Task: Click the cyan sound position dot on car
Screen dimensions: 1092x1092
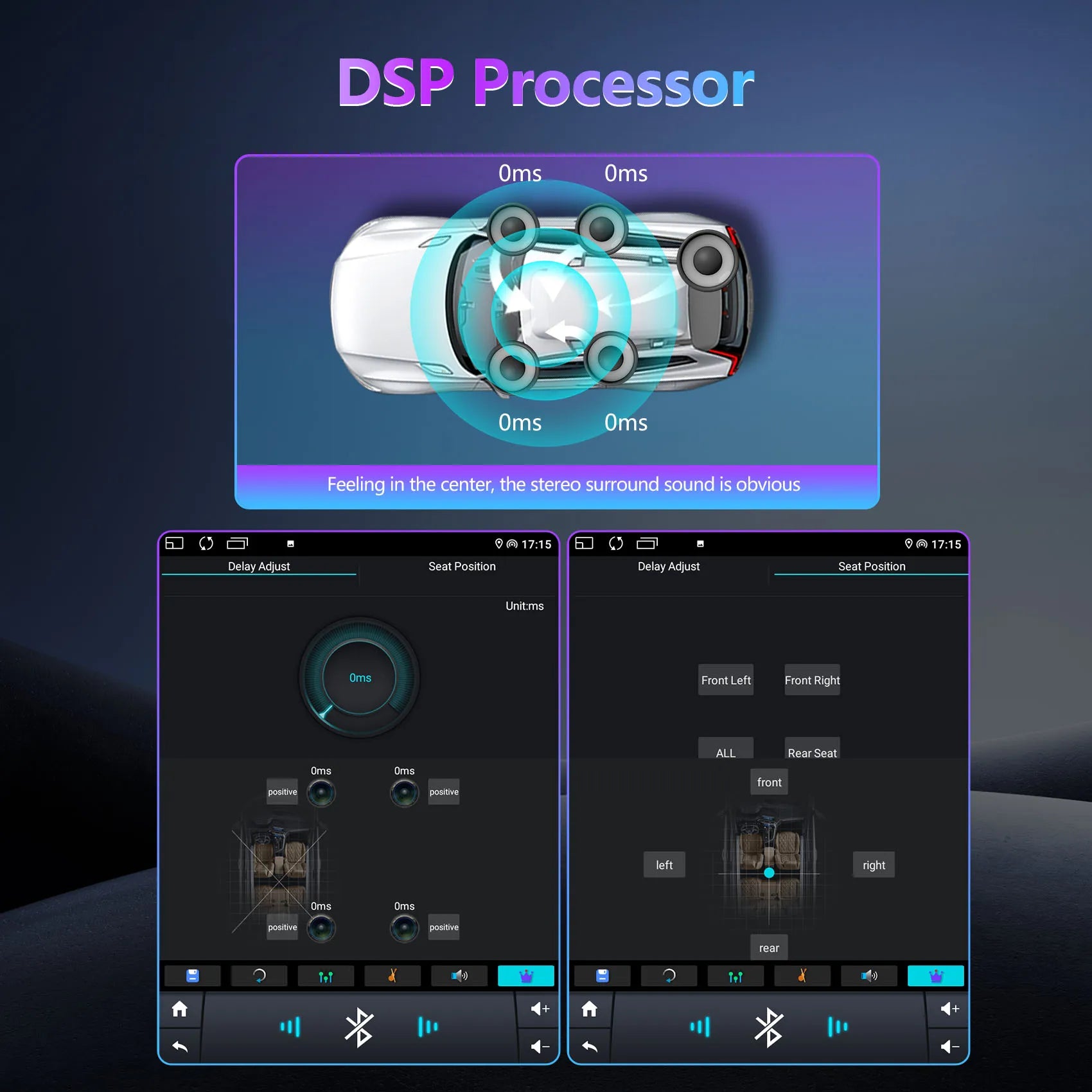Action: 769,873
